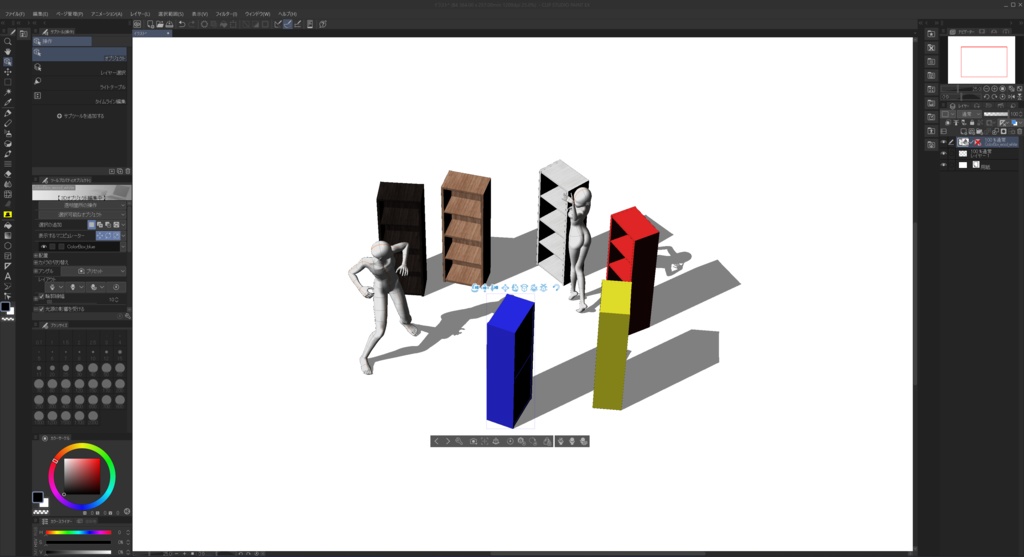Screen dimensions: 1024x557
Task: Click the Save icon in command bar
Action: coord(169,24)
